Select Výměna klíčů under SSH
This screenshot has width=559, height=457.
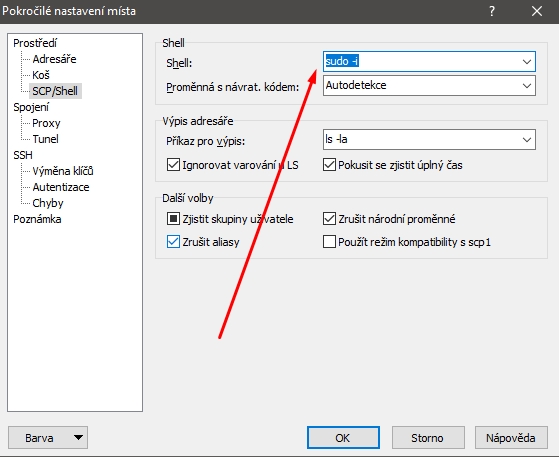tap(63, 171)
